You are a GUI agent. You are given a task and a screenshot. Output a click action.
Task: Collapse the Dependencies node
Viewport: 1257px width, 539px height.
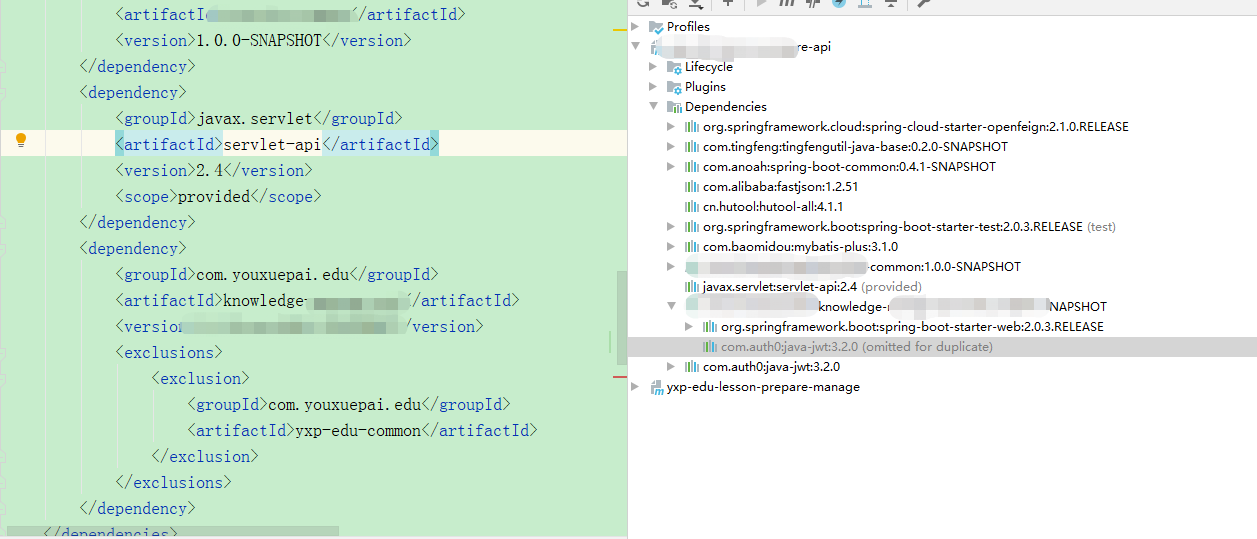tap(654, 107)
